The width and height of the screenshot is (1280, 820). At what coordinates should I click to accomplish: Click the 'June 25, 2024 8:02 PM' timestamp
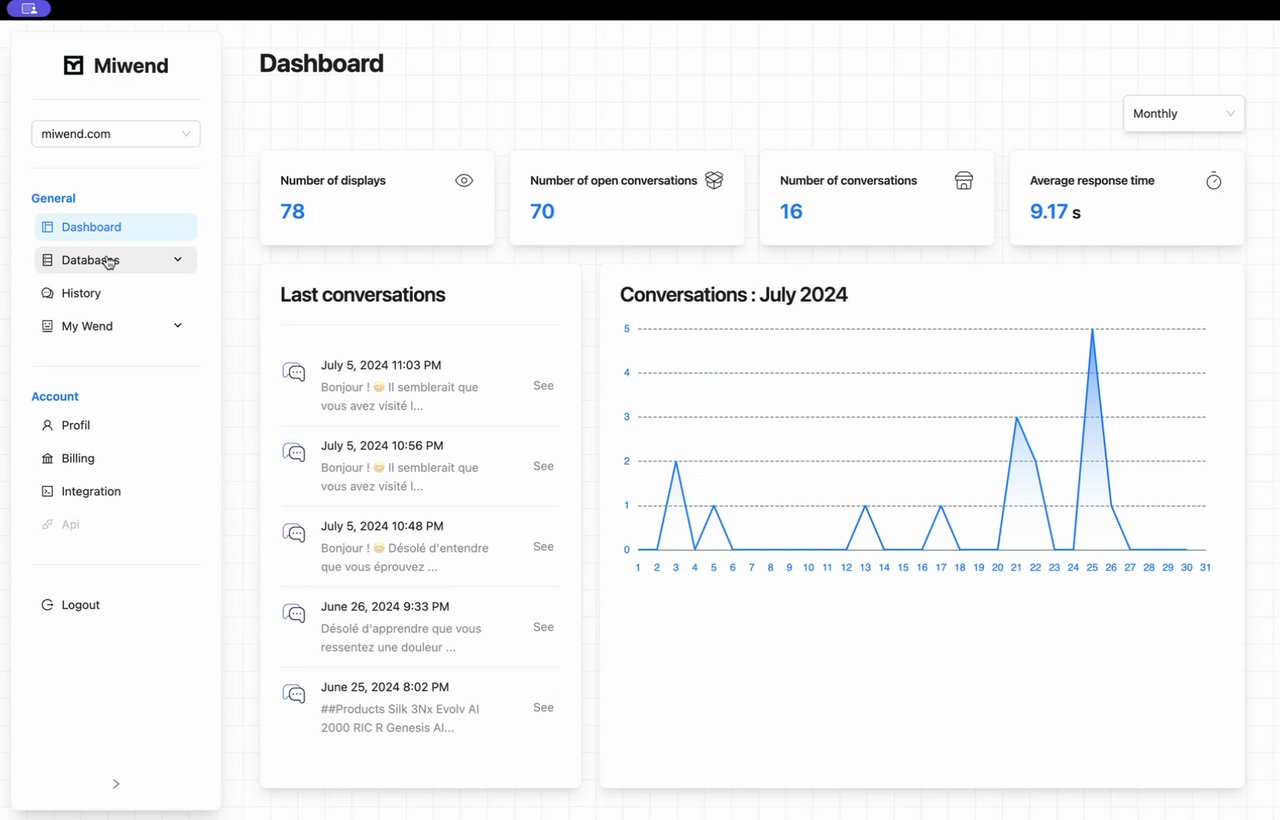[x=385, y=687]
